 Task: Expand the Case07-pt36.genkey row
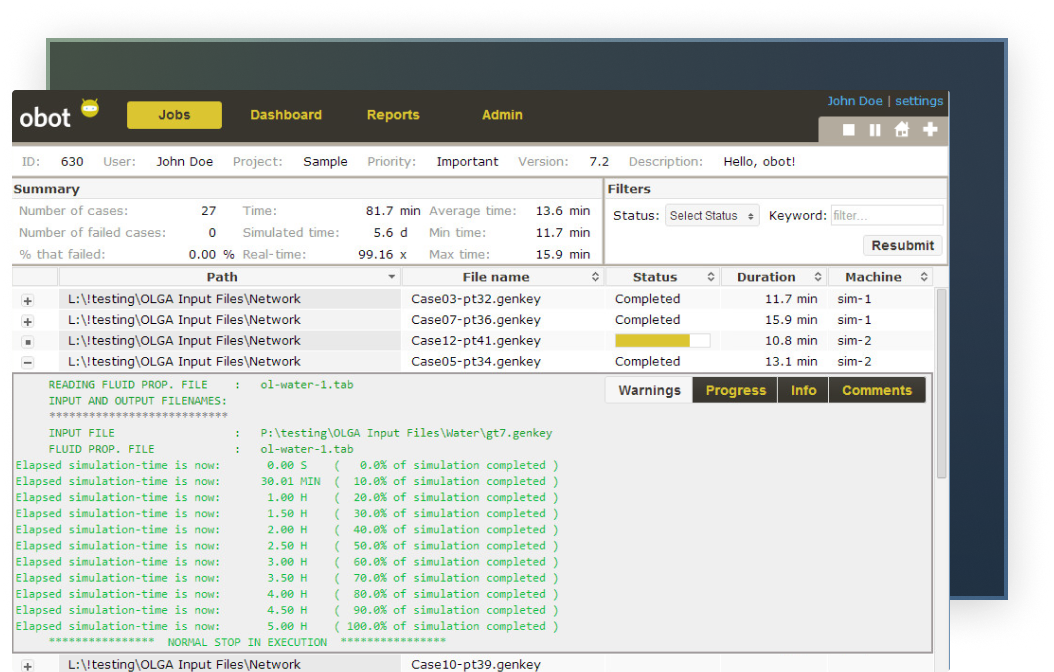click(x=27, y=321)
